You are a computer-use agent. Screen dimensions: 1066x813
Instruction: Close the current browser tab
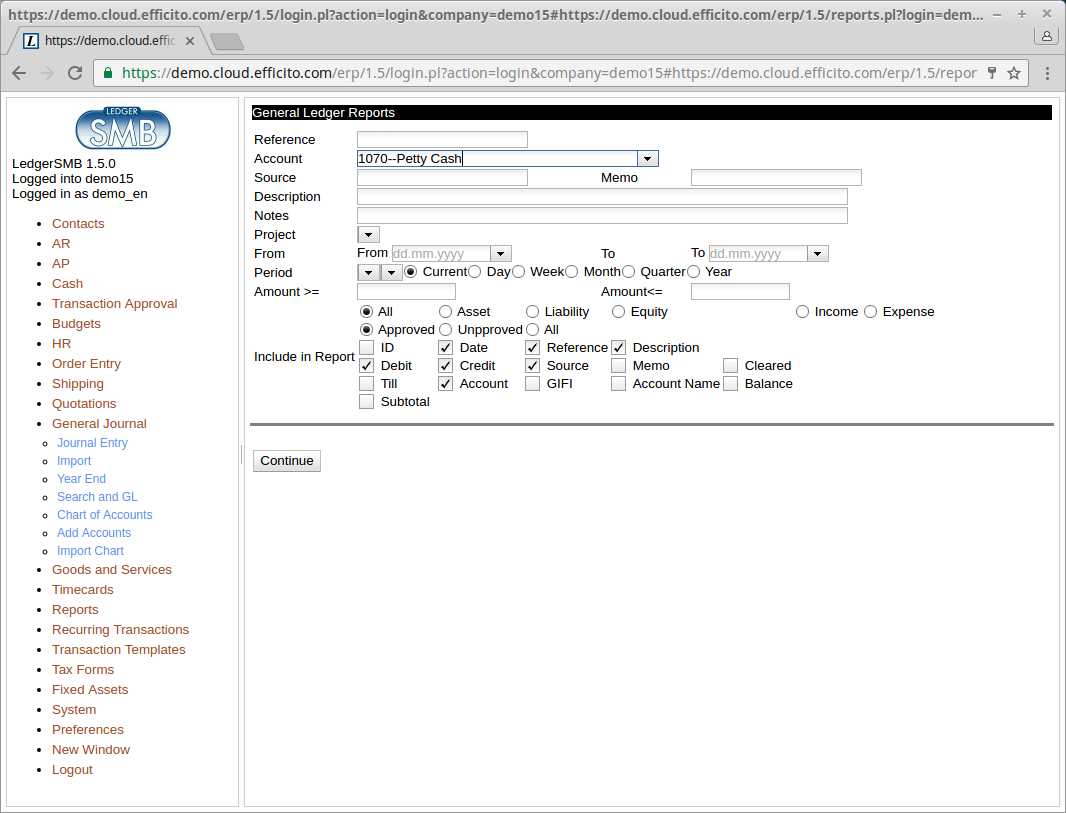click(x=190, y=41)
